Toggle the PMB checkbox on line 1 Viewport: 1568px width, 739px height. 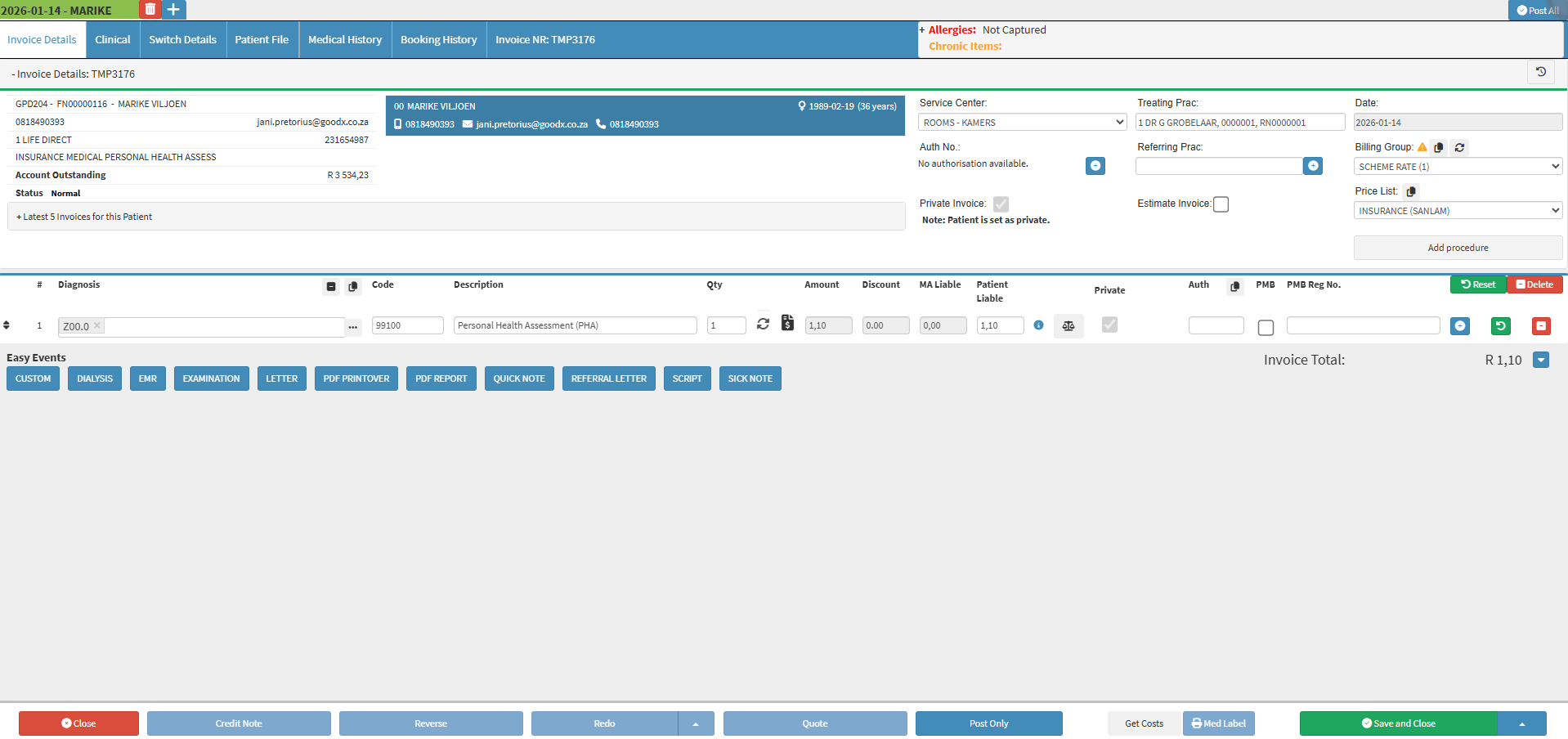pos(1266,328)
